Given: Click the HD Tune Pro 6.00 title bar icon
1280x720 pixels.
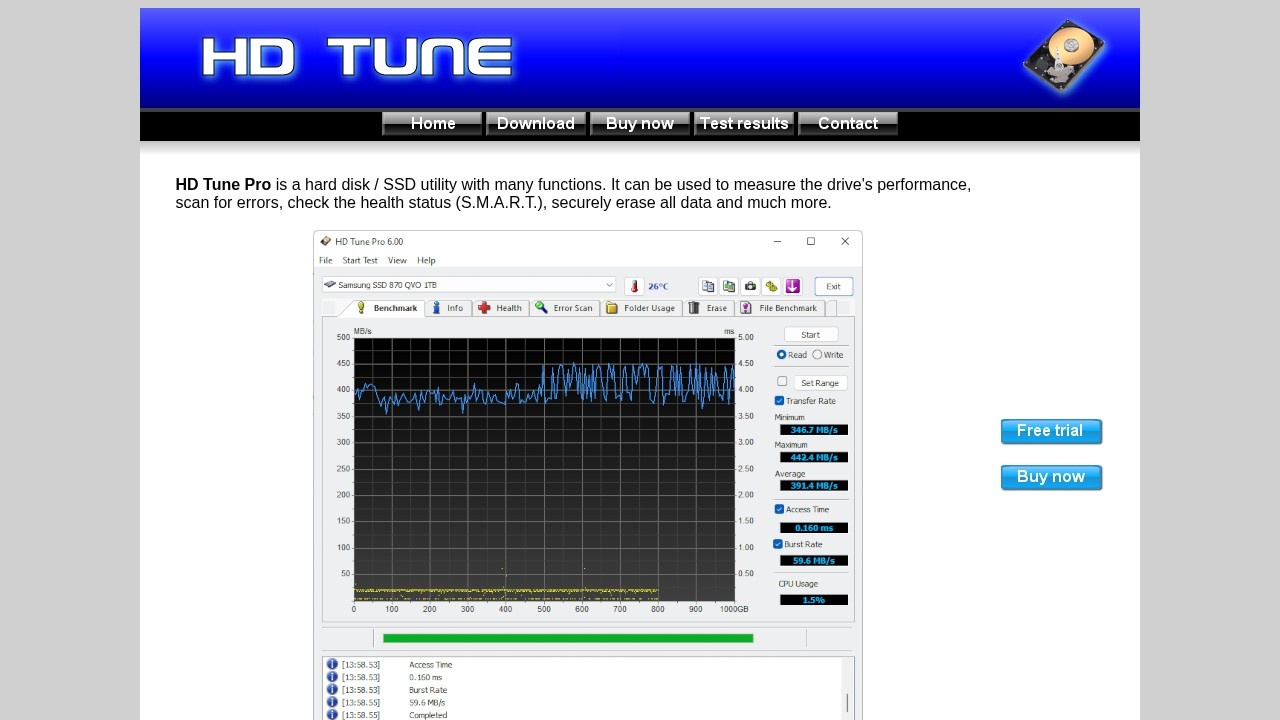Looking at the screenshot, I should pos(326,241).
